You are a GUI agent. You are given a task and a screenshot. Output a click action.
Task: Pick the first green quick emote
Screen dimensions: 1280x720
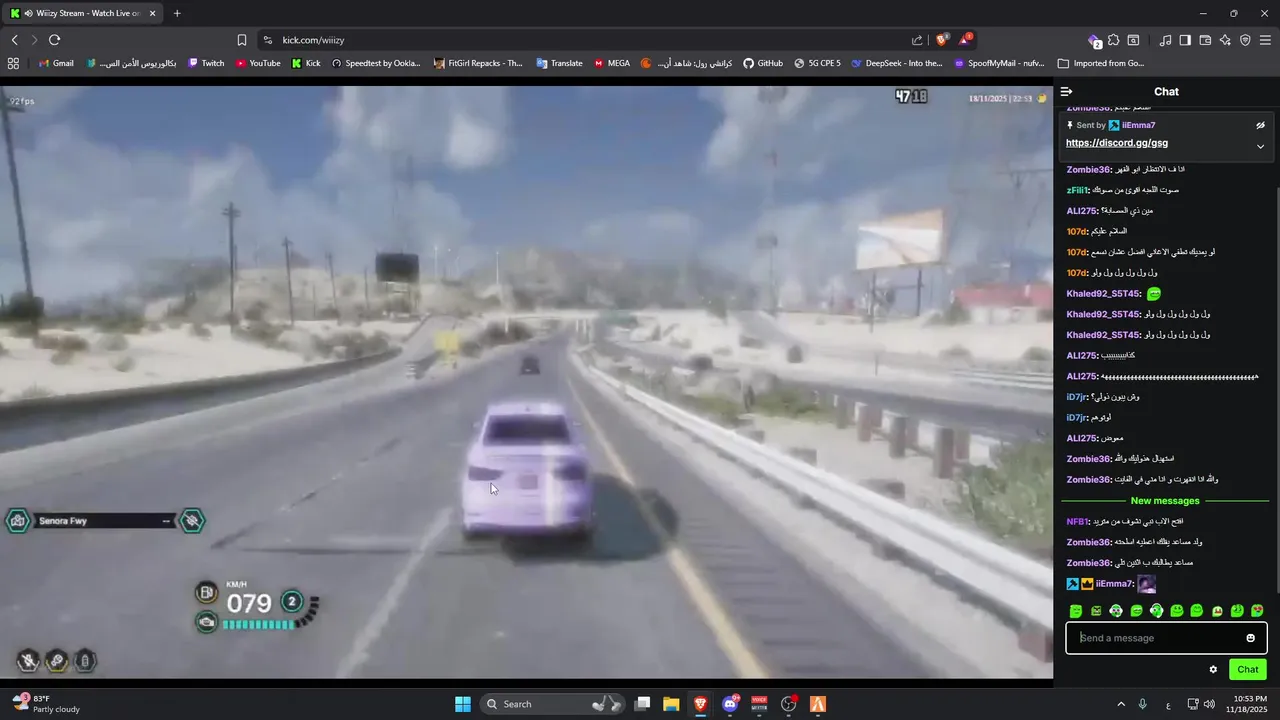tap(1076, 611)
